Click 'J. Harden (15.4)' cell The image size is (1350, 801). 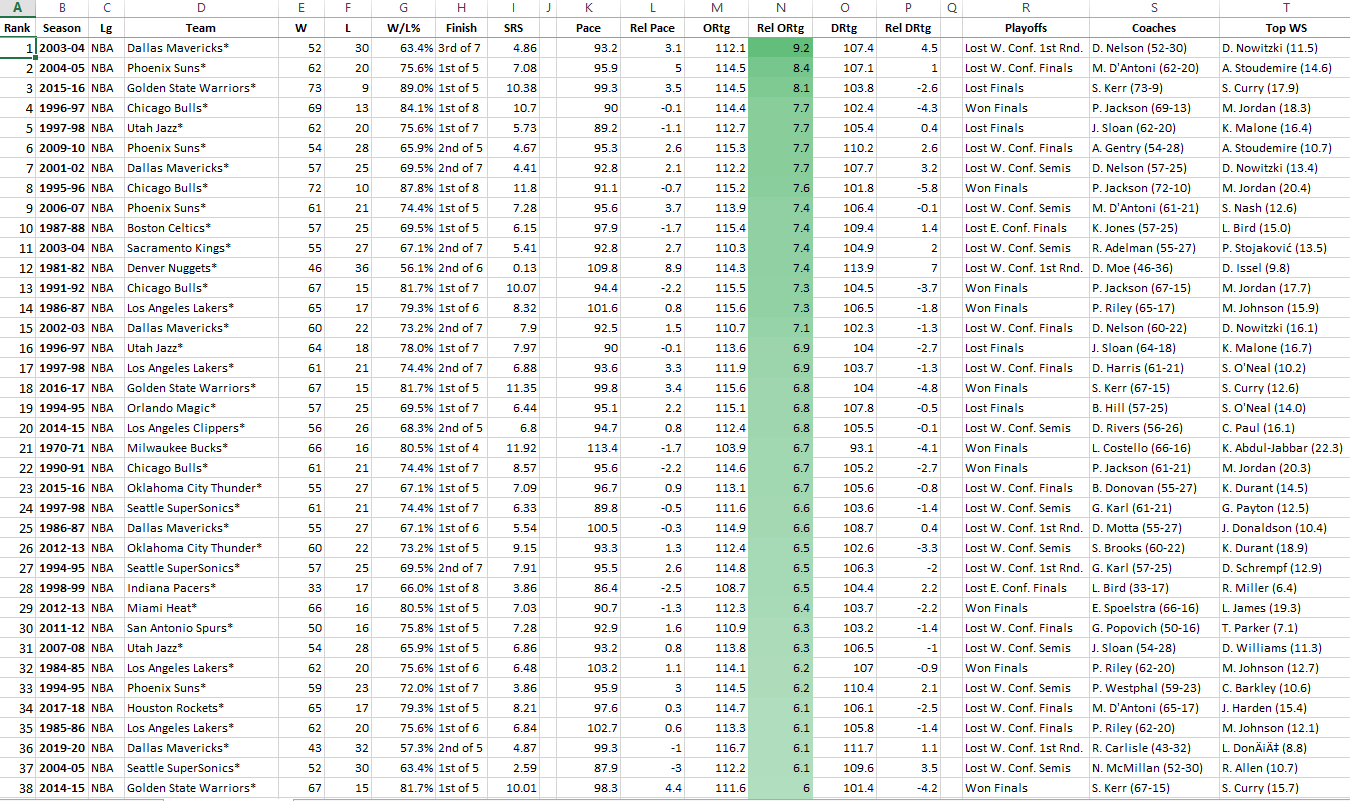coord(1284,708)
